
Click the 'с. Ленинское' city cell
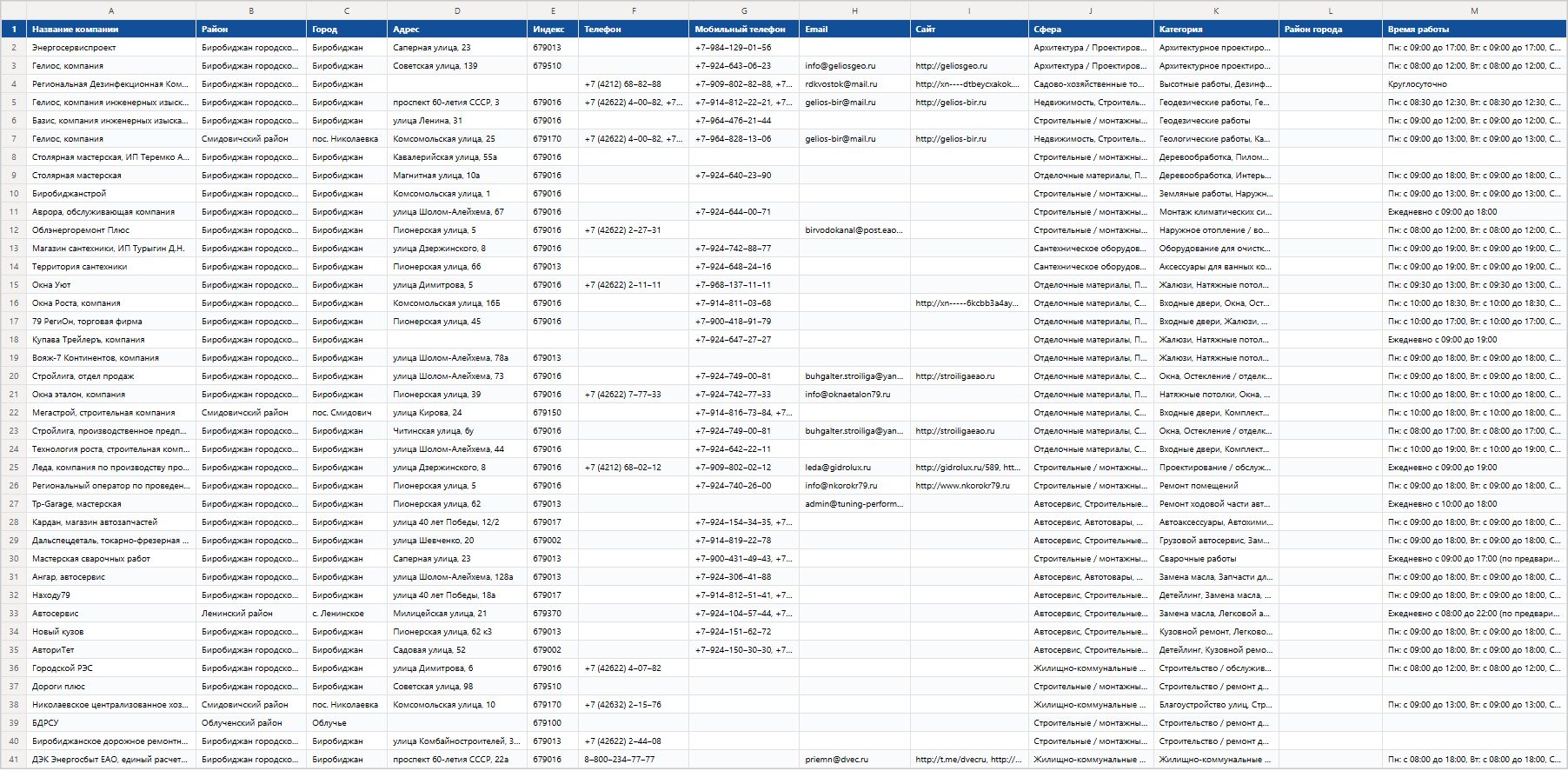tap(347, 614)
